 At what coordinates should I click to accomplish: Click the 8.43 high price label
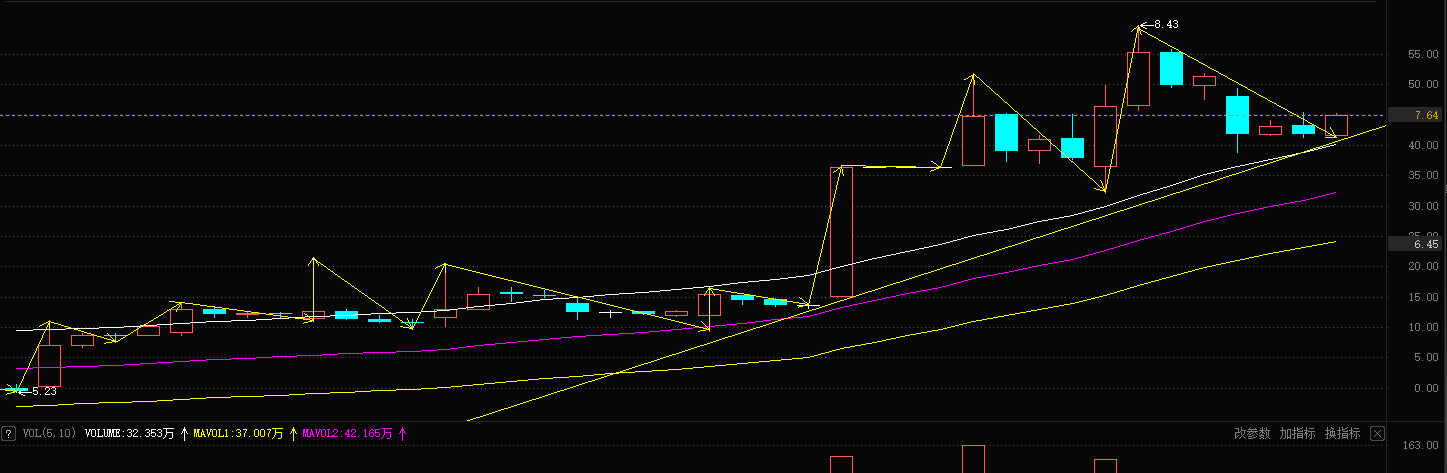pos(1165,24)
